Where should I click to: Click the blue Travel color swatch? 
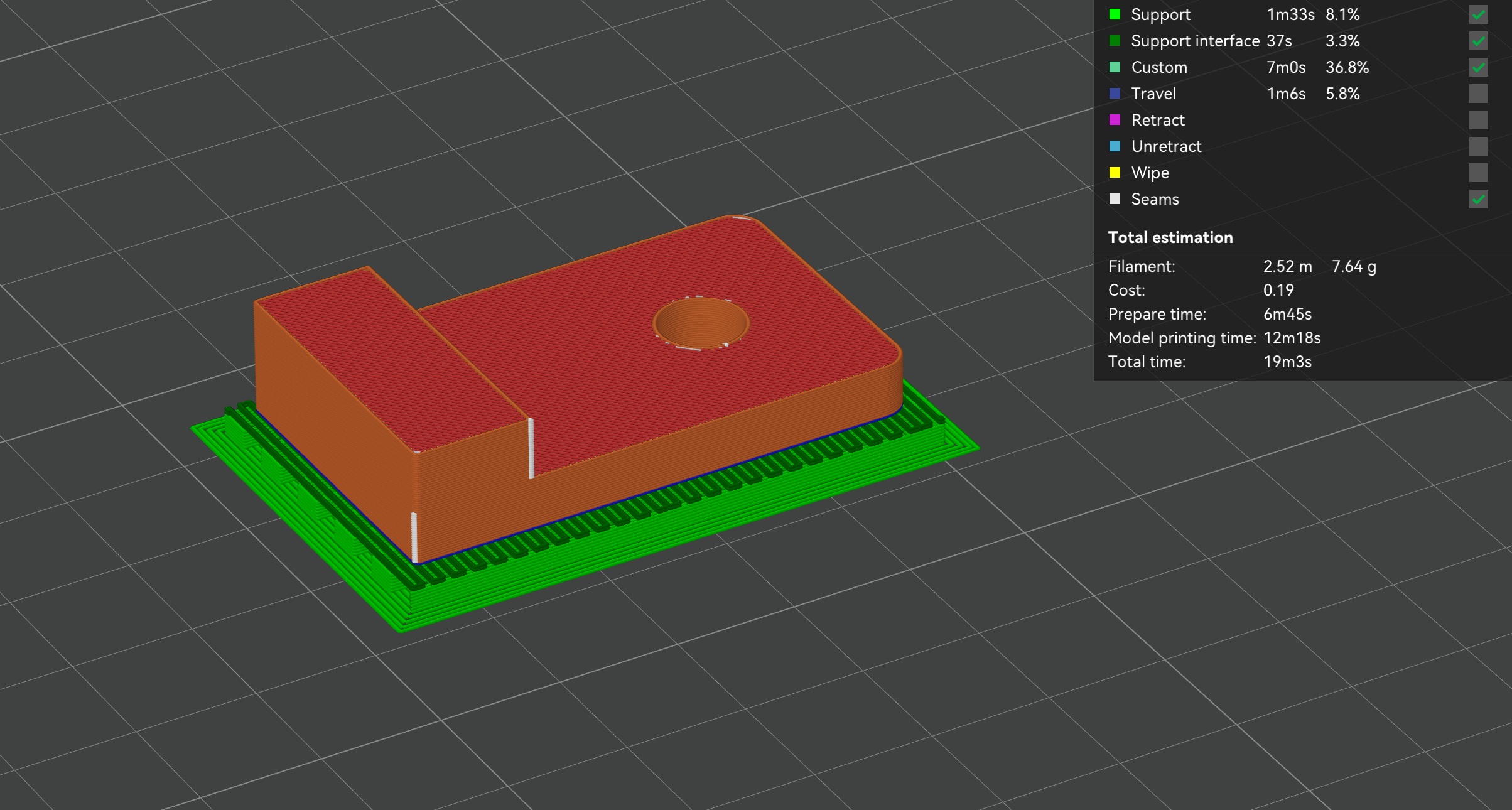click(1115, 94)
